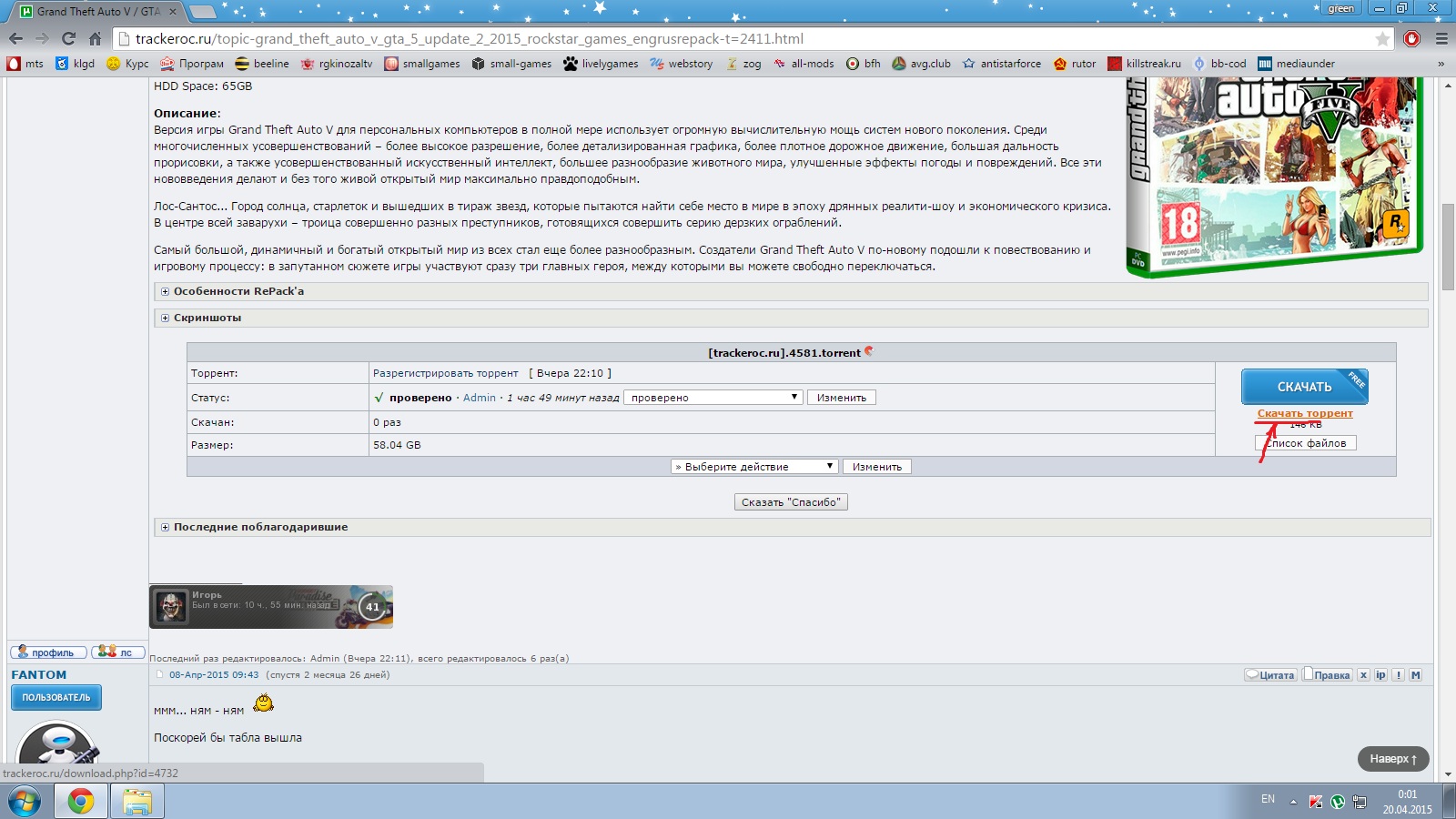Open the small-games bookmark
The image size is (1456, 819).
[511, 64]
